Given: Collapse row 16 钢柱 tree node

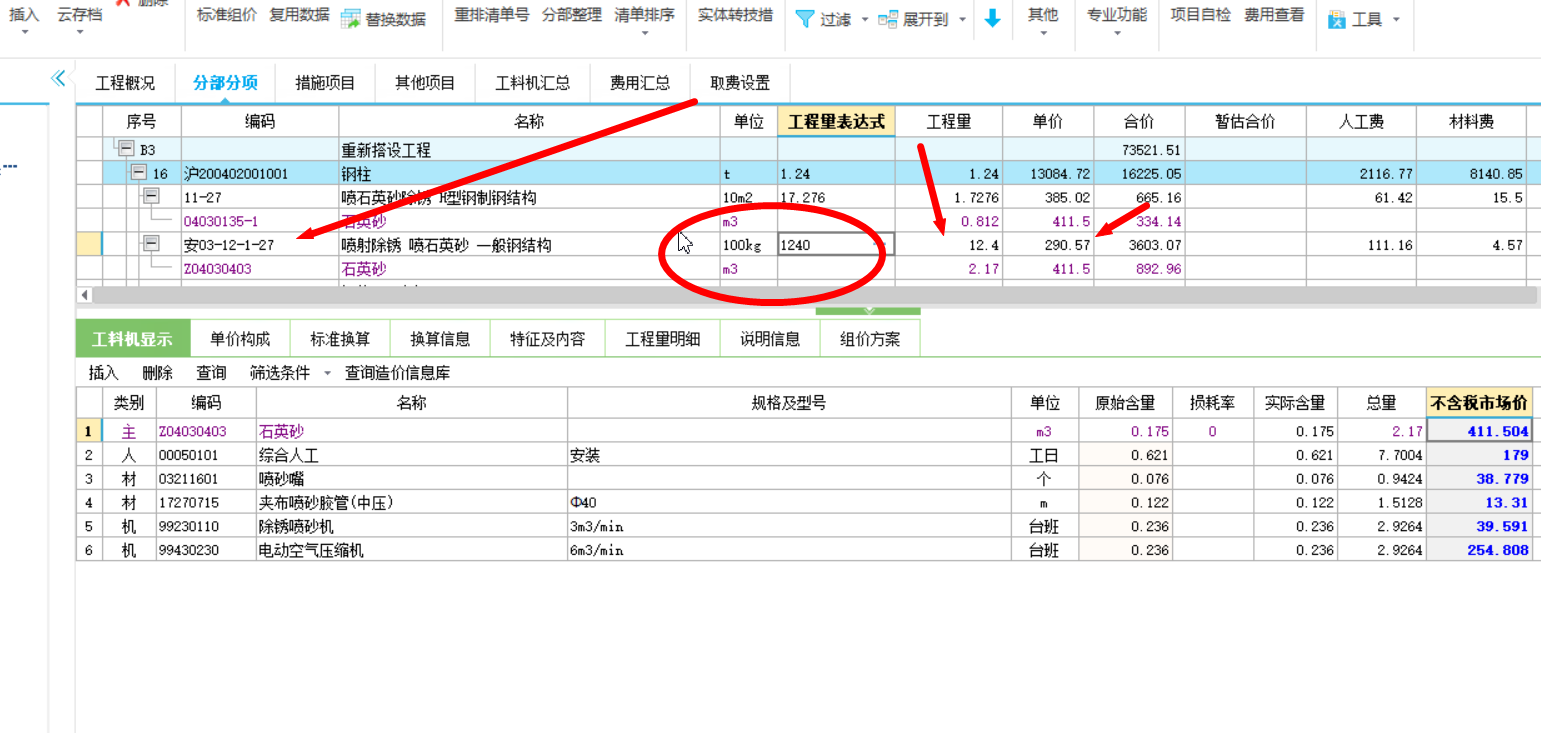Looking at the screenshot, I should point(140,173).
